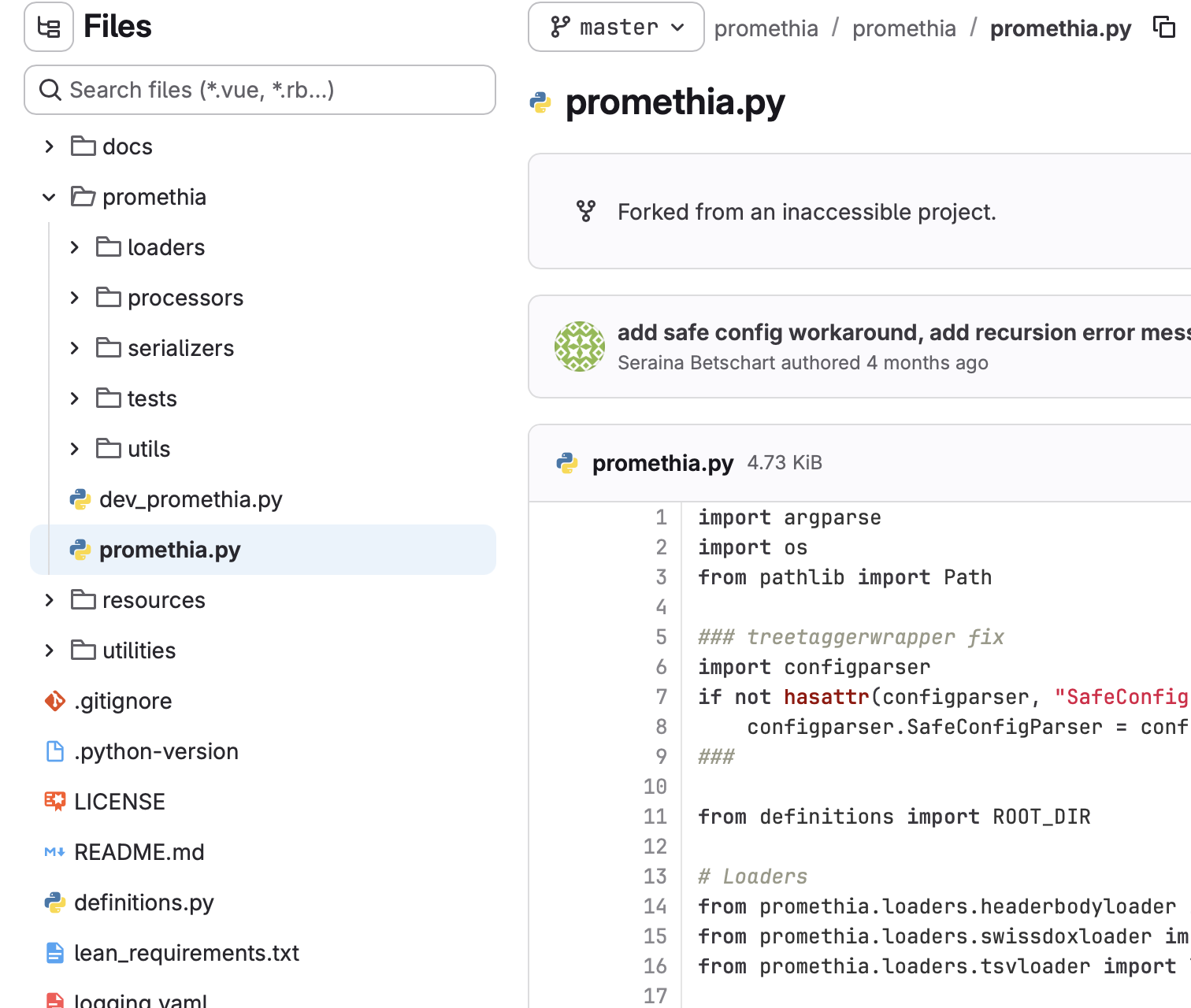Click the text file icon of lean_requirements.txt
Image resolution: width=1191 pixels, height=1008 pixels.
(x=55, y=953)
